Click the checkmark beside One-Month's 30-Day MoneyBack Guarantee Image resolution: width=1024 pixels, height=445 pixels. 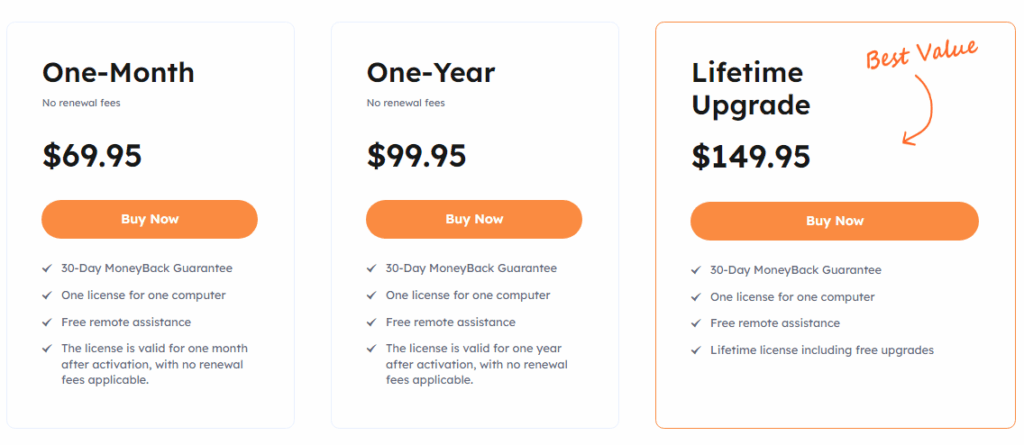47,268
